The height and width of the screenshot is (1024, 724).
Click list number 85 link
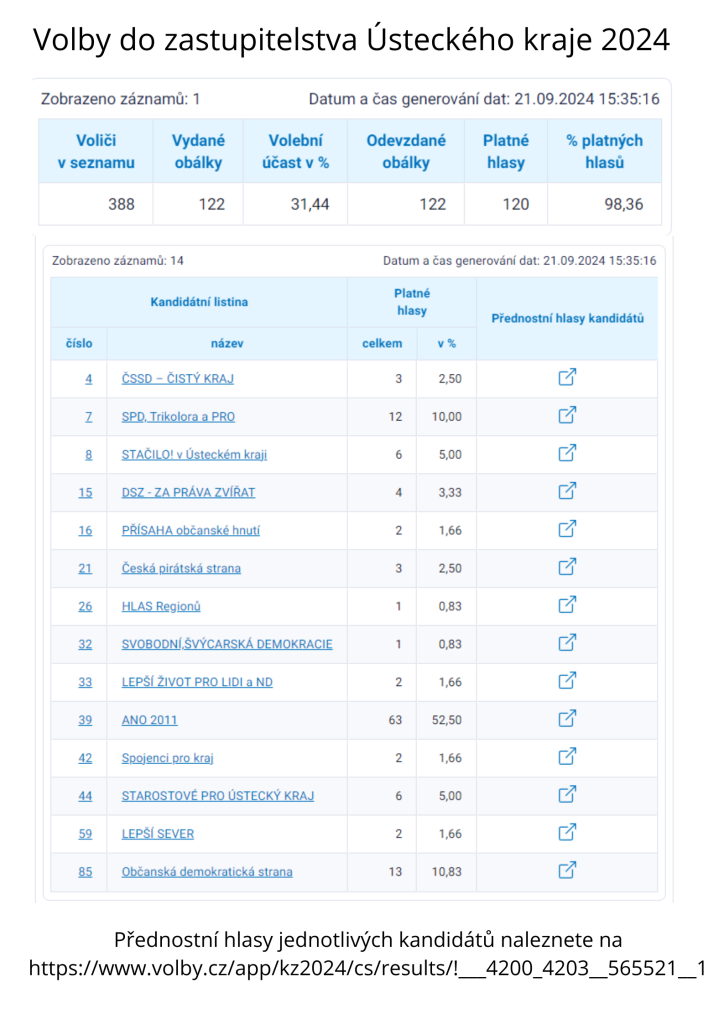tap(86, 871)
